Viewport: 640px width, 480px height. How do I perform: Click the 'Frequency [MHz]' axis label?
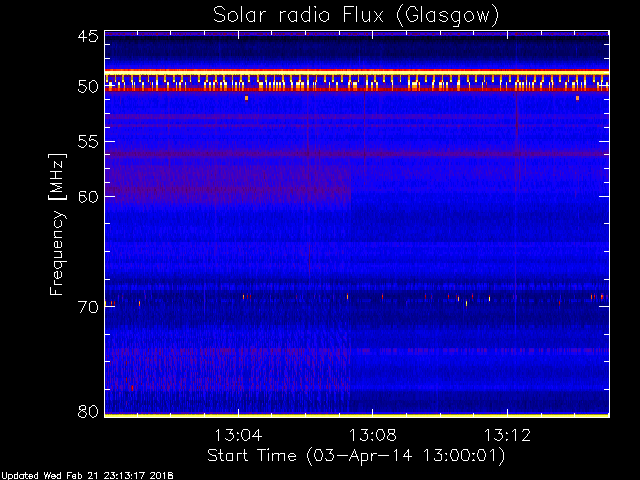tap(57, 224)
